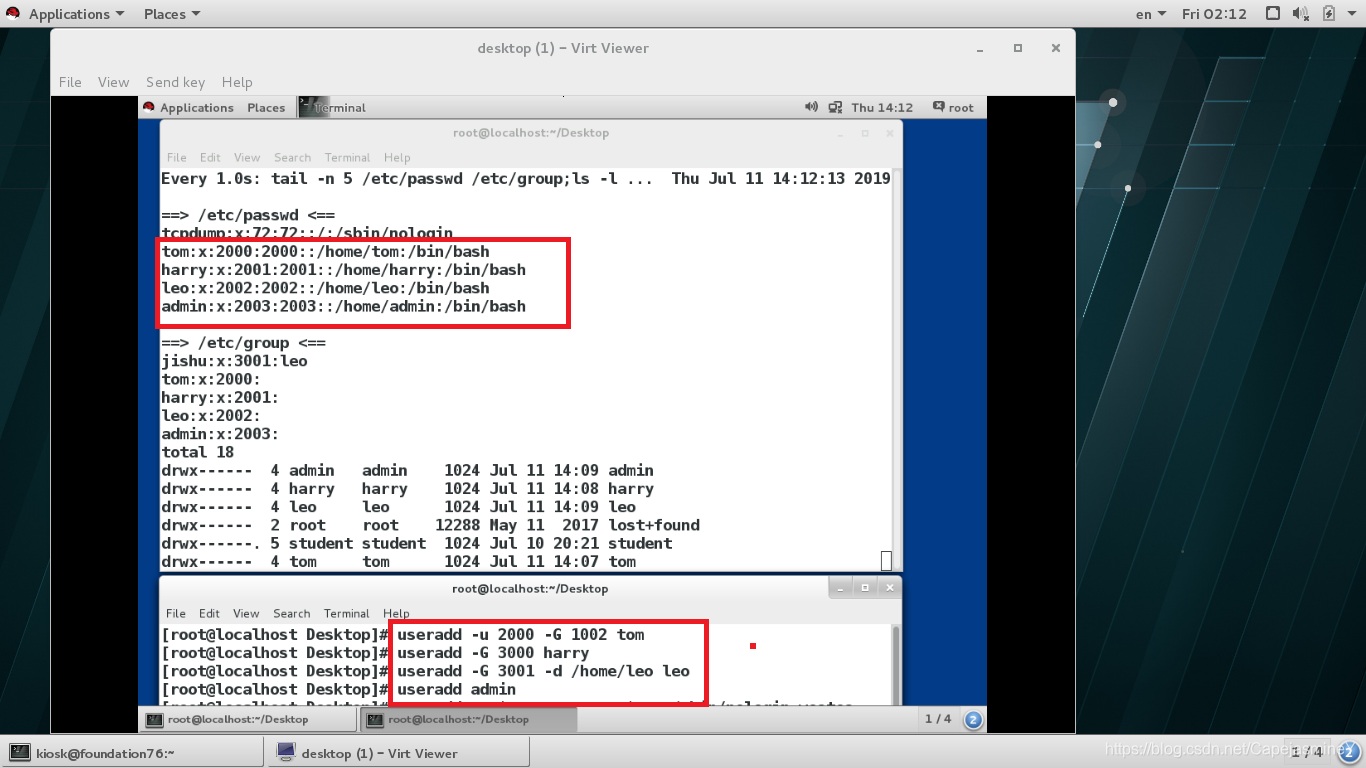
Task: Open Terminal menu in upper terminal window
Action: click(347, 157)
